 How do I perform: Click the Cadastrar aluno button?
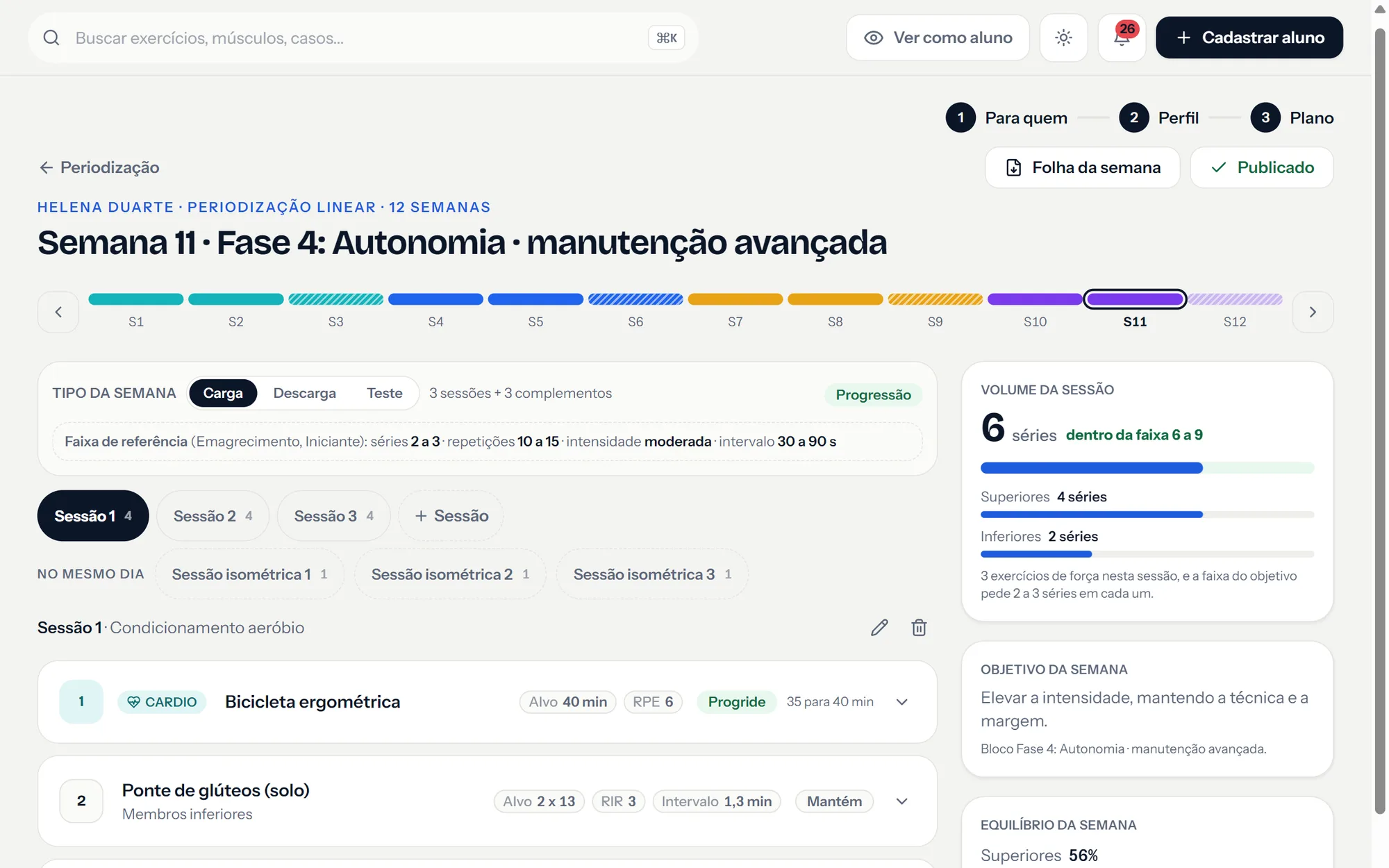(1249, 37)
